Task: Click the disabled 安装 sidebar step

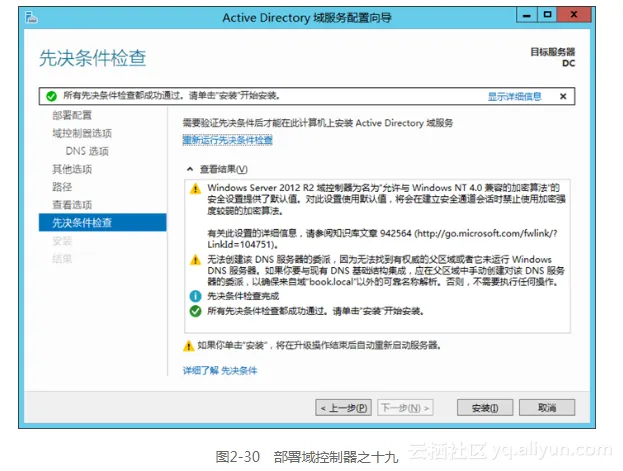Action: coord(62,241)
